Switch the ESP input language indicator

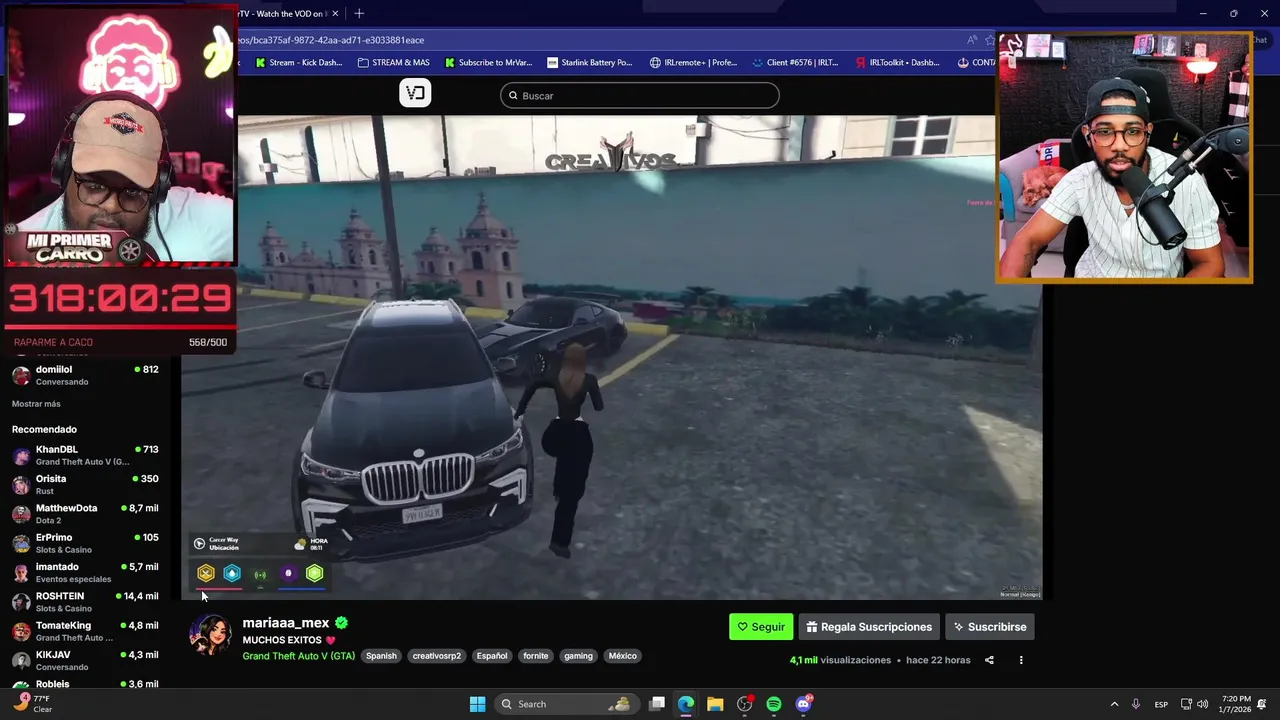click(1161, 704)
